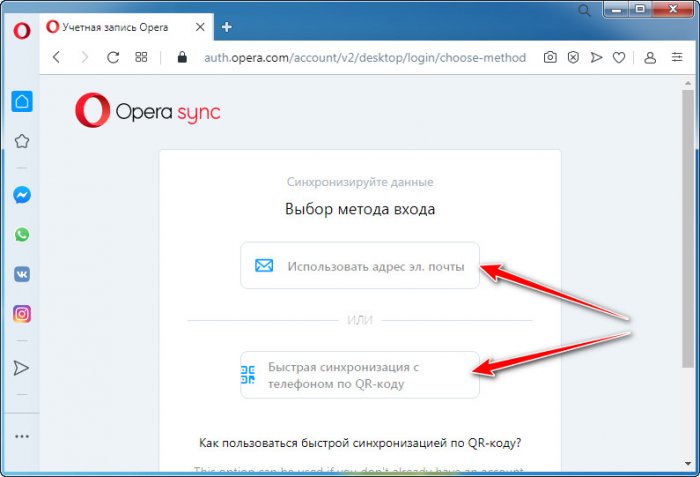Screen dimensions: 700x477
Task: Open Opera account profile icon
Action: (650, 57)
